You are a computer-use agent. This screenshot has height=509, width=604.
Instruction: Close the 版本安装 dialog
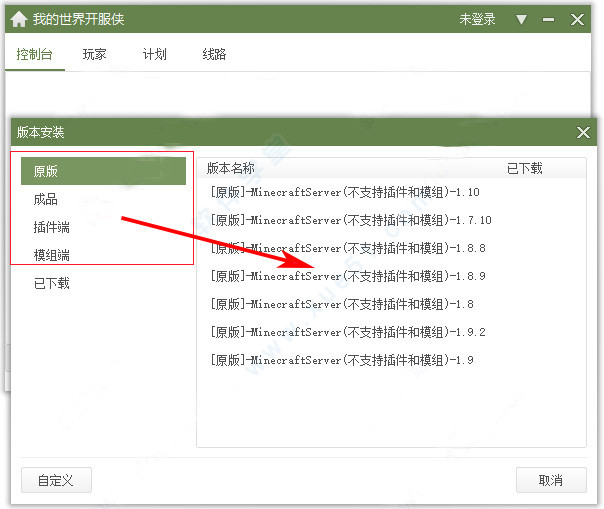583,133
